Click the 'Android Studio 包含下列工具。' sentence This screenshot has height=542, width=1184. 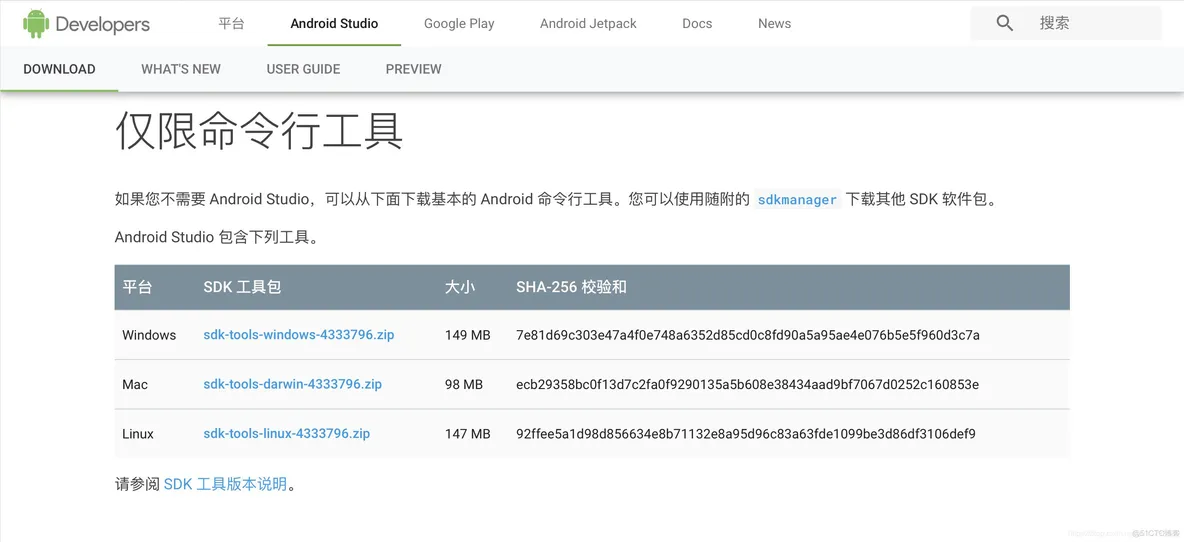pos(217,237)
